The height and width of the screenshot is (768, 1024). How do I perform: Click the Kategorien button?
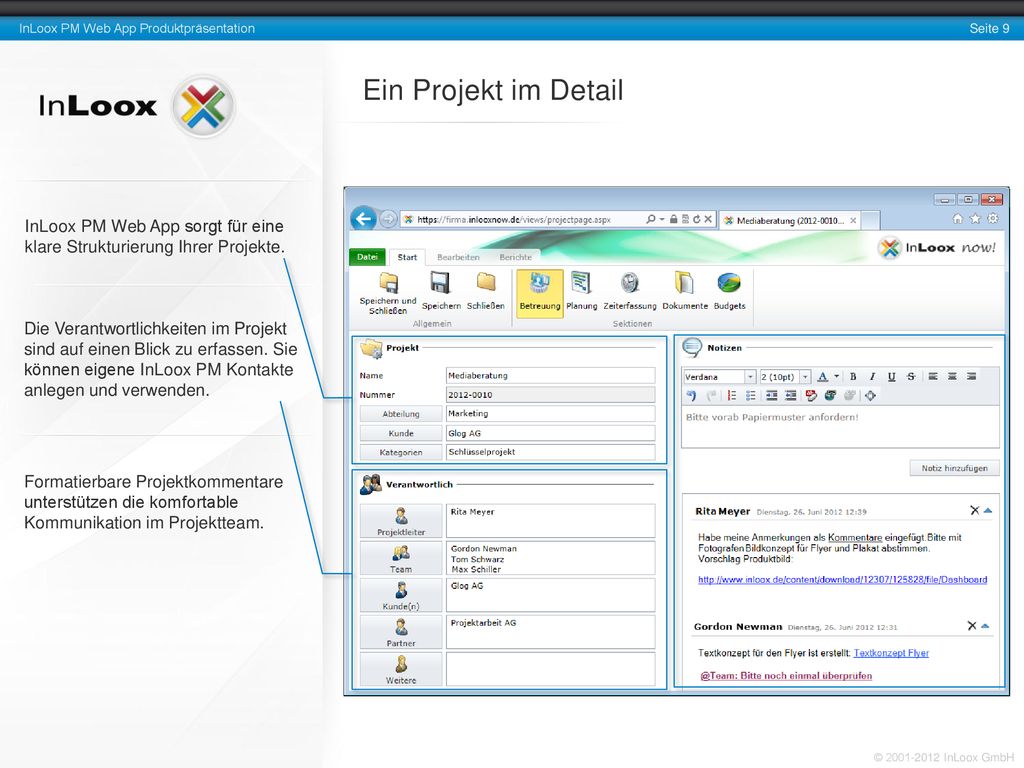400,452
